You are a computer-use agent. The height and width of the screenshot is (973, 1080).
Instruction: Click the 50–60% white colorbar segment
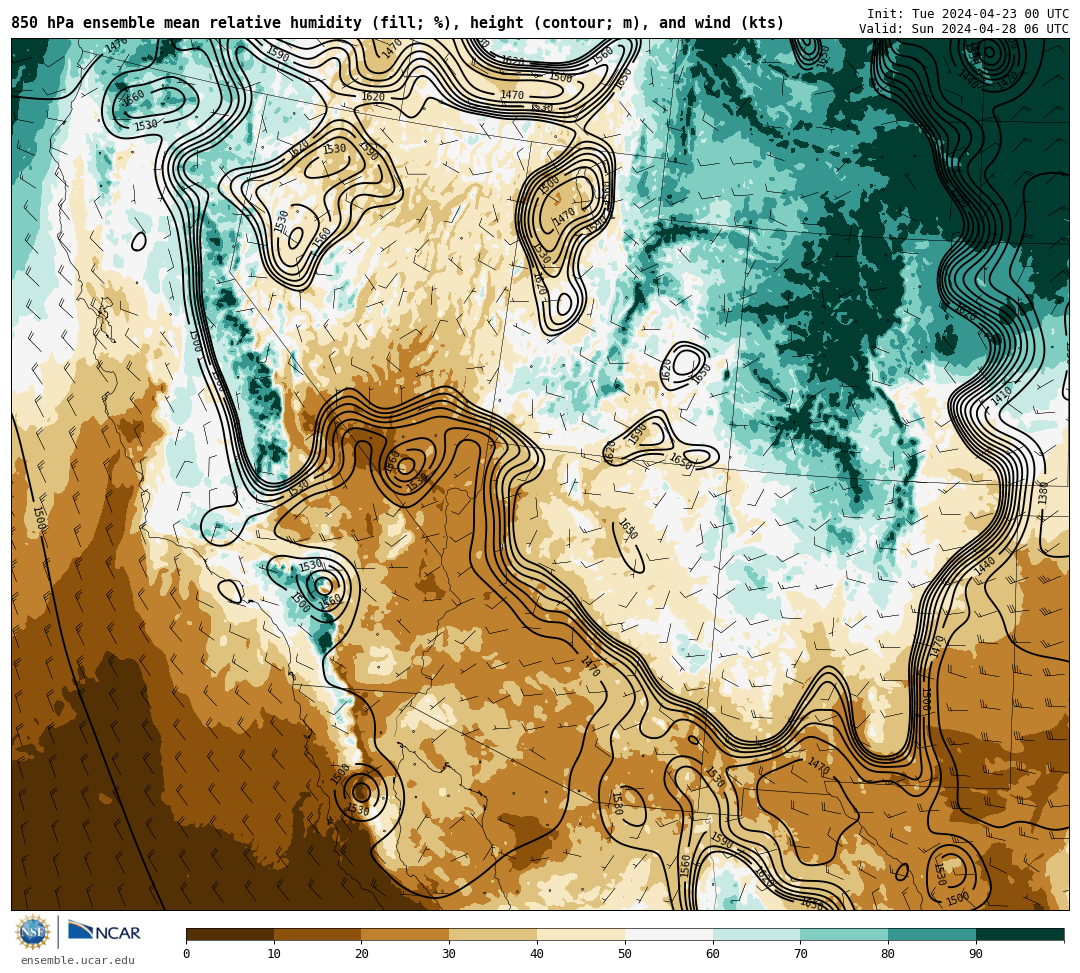(x=669, y=934)
